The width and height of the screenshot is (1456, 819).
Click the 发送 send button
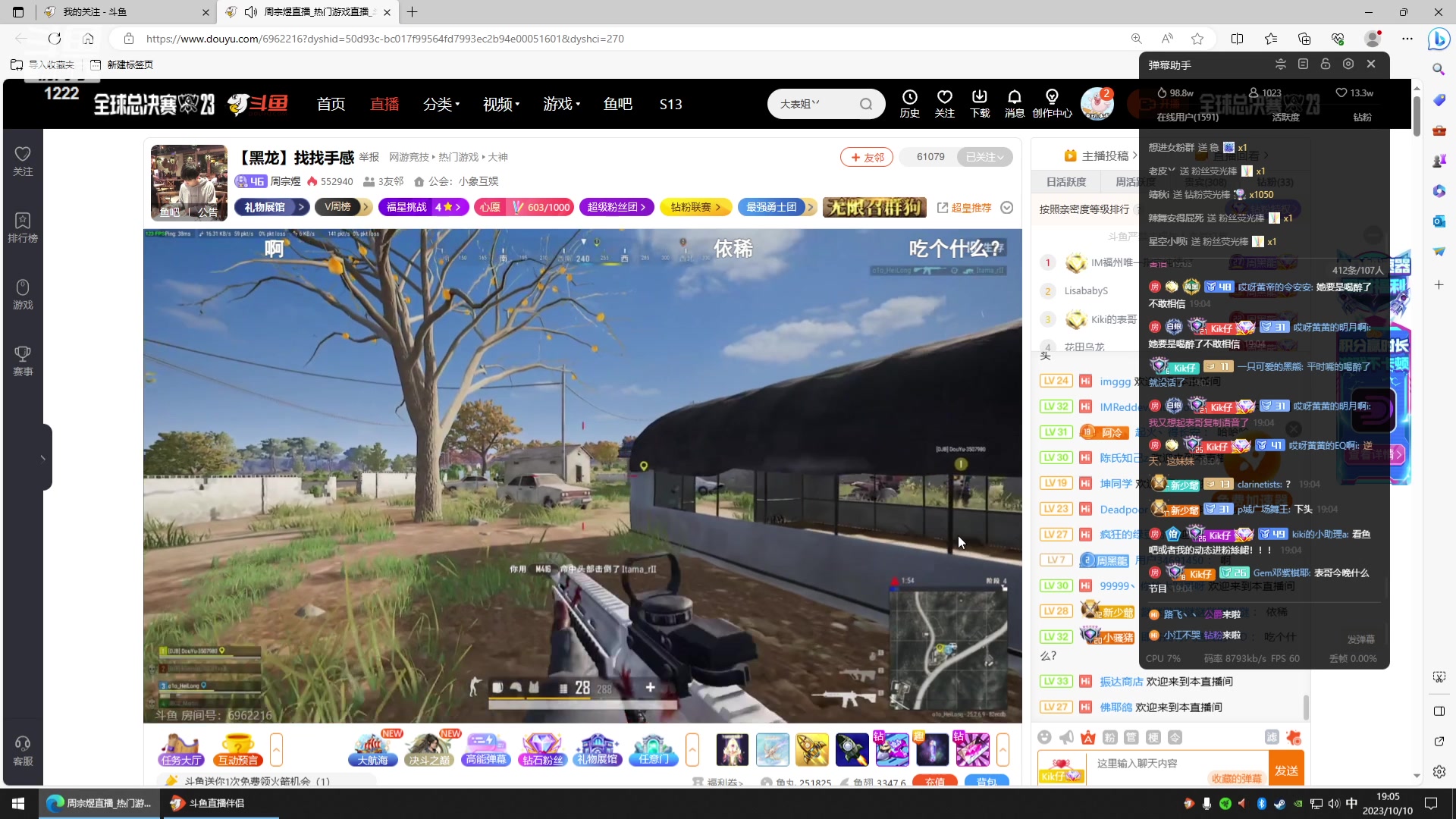[1286, 770]
